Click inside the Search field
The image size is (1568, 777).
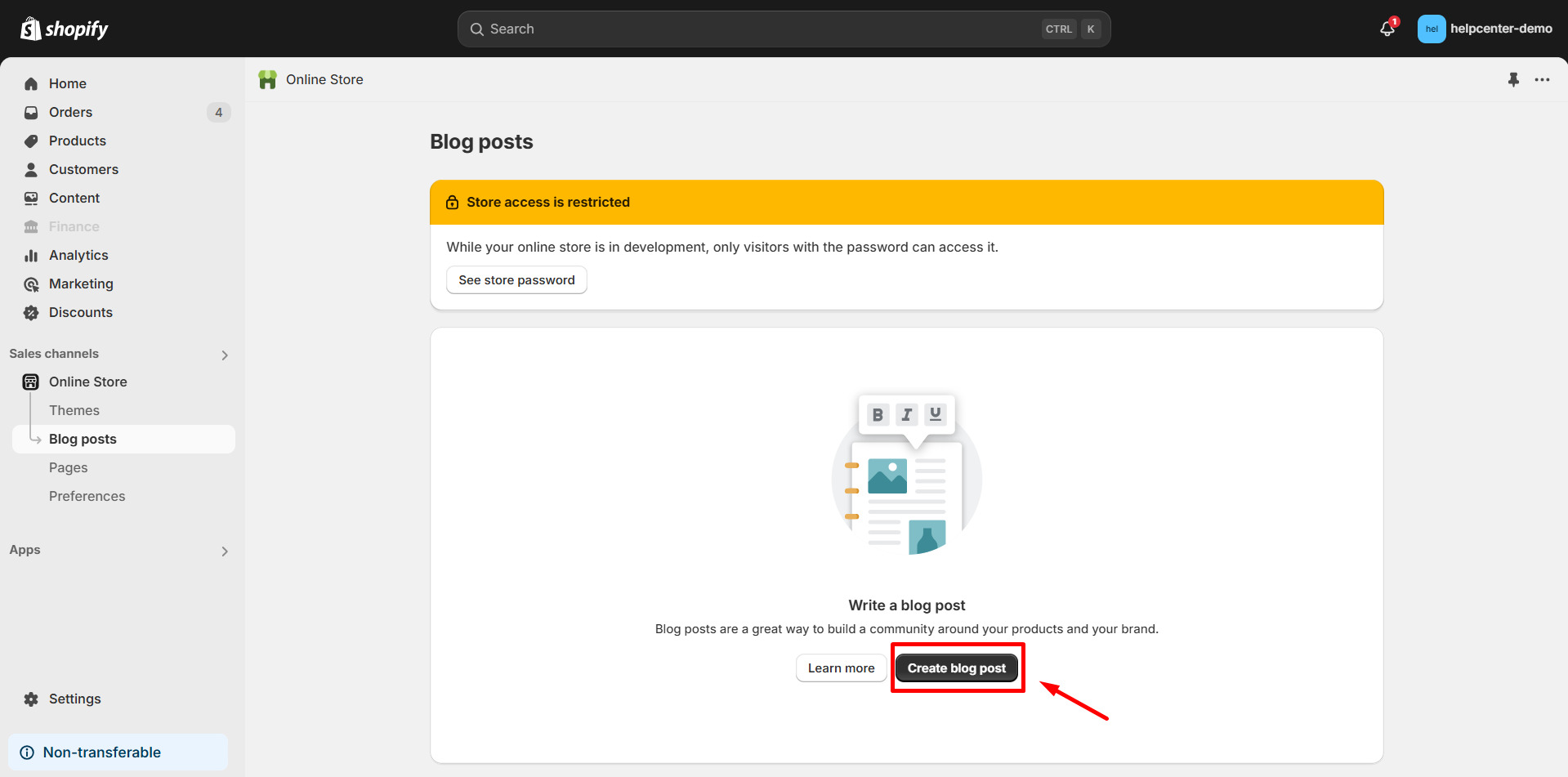pos(735,29)
